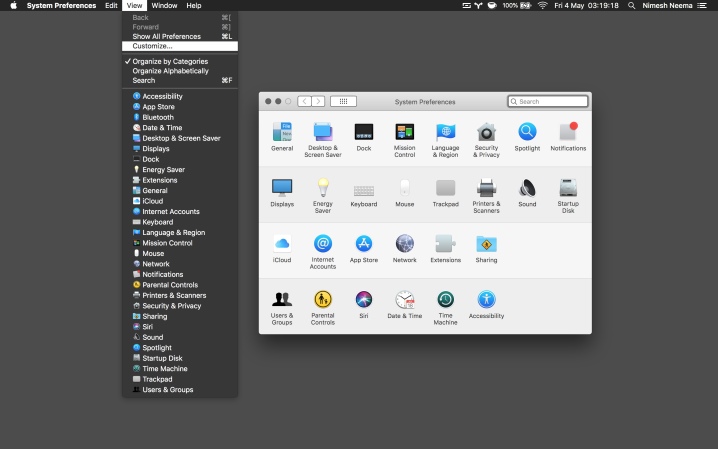Image resolution: width=718 pixels, height=449 pixels.
Task: Open Wi-Fi status menu in menu bar
Action: click(543, 5)
